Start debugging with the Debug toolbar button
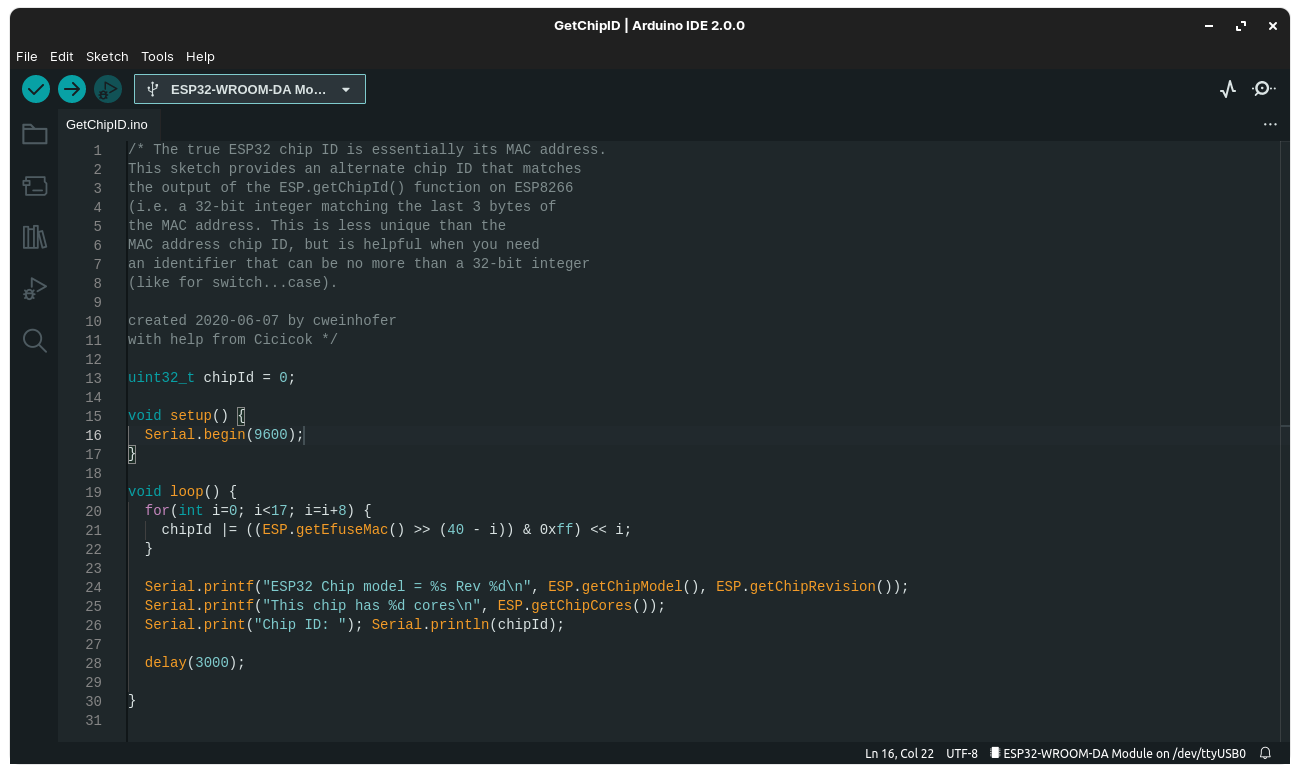 point(108,89)
